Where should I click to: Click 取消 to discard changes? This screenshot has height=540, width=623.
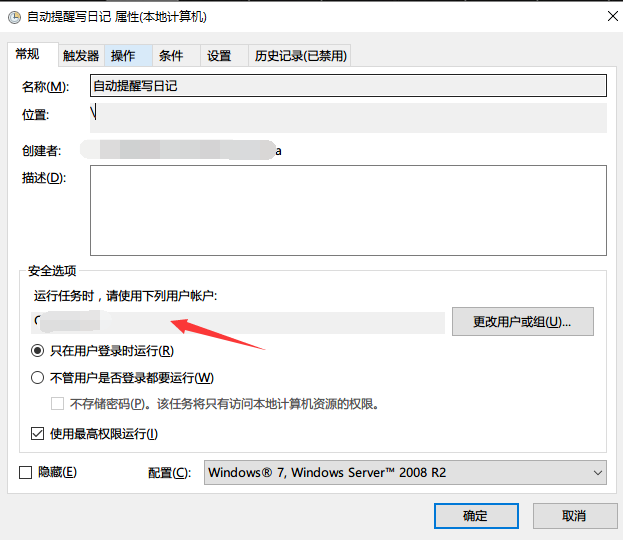(574, 516)
